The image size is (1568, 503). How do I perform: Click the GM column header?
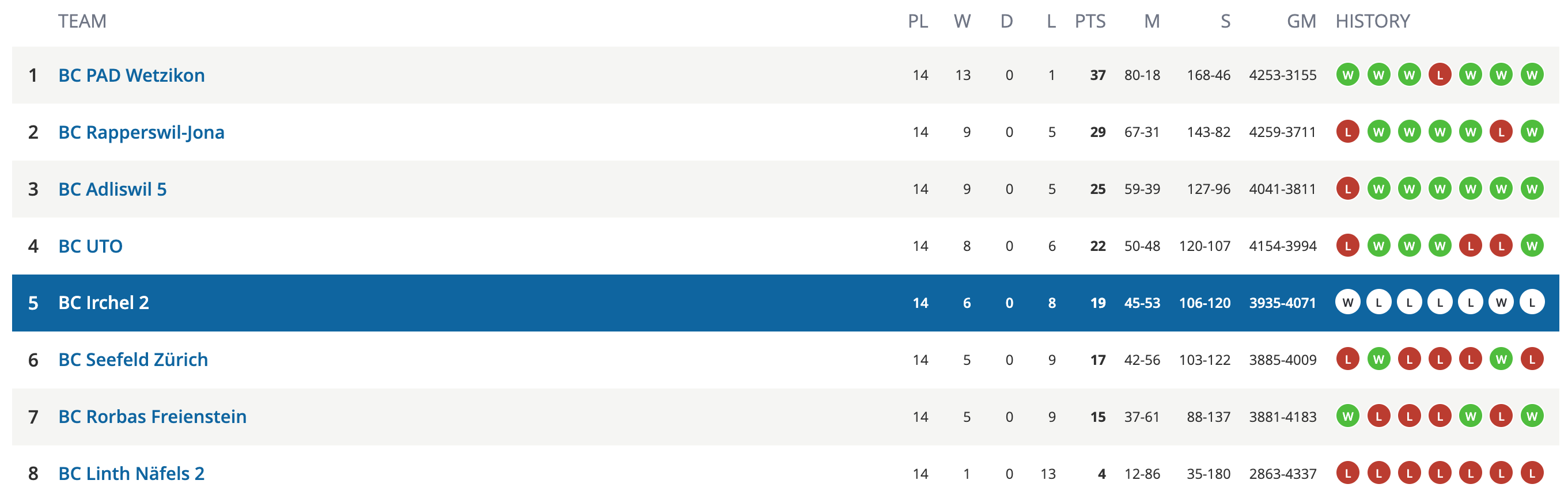click(x=1301, y=21)
